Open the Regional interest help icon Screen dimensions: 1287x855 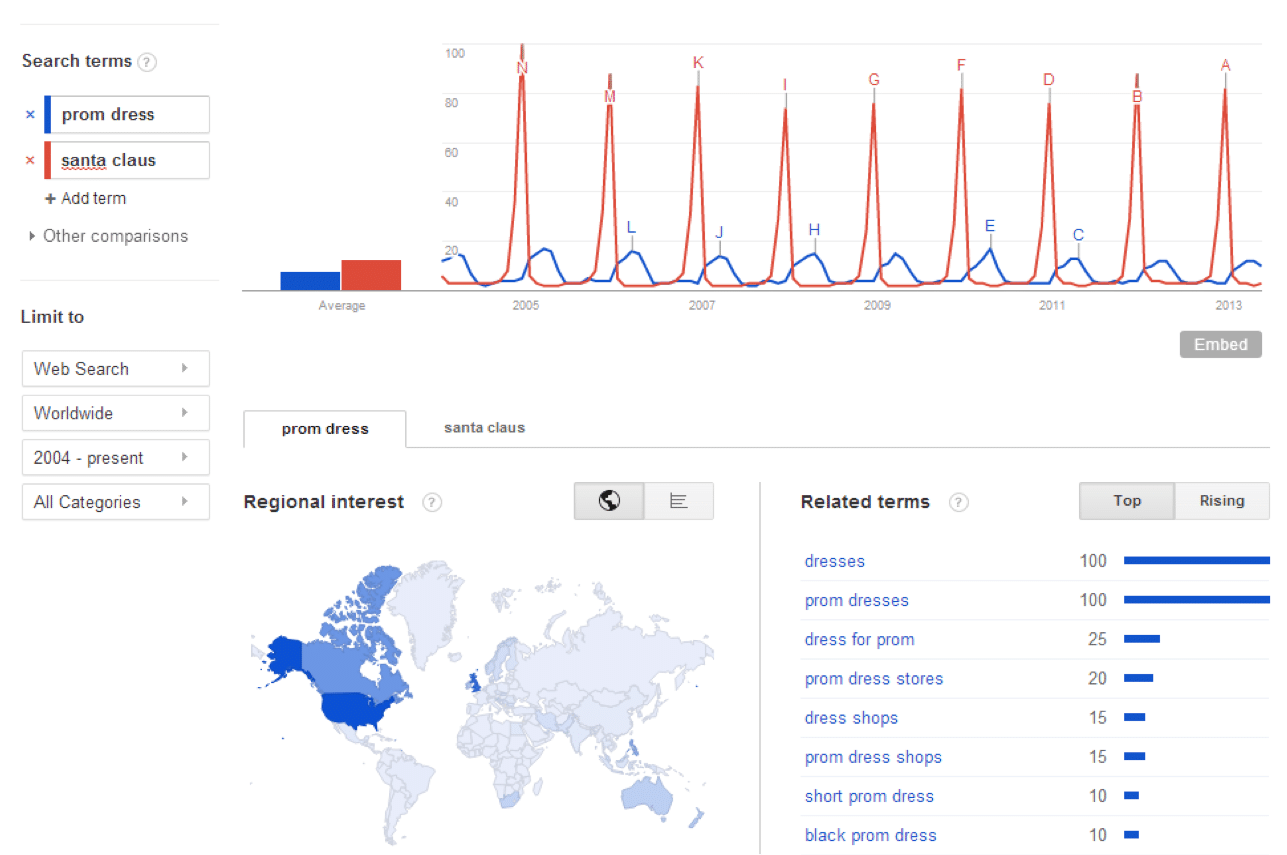pyautogui.click(x=431, y=502)
